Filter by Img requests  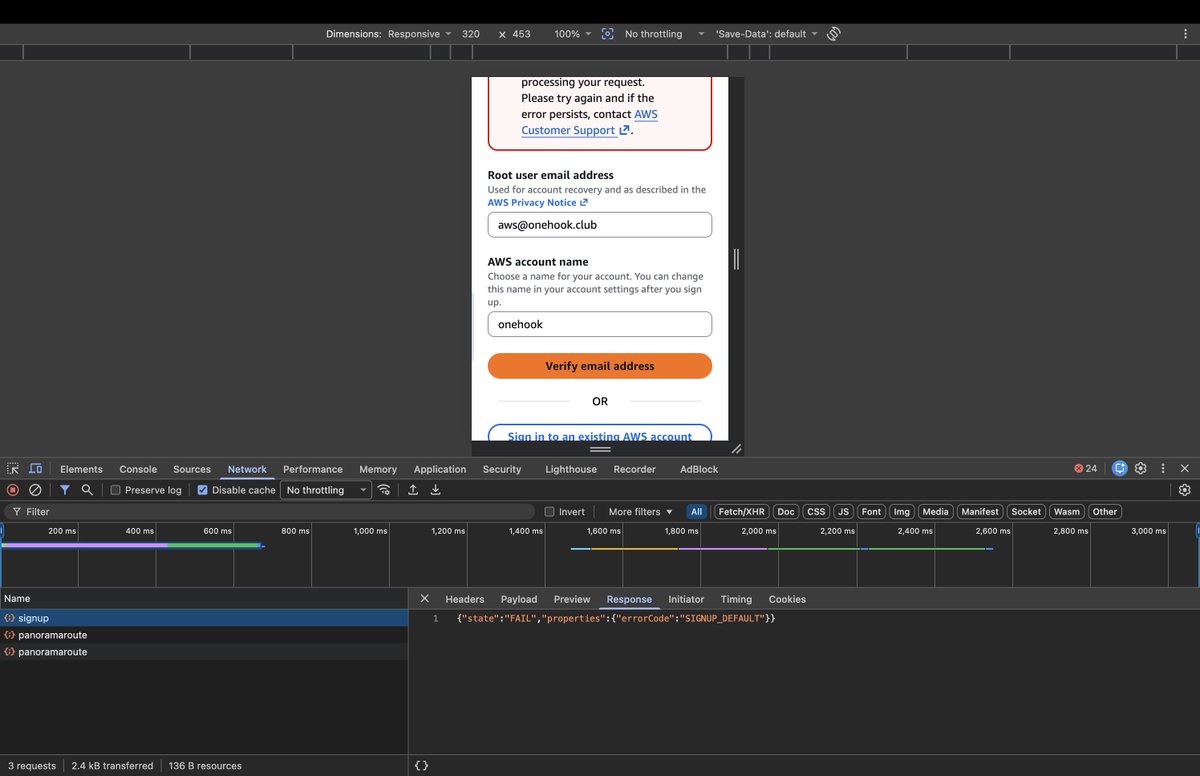pyautogui.click(x=902, y=511)
